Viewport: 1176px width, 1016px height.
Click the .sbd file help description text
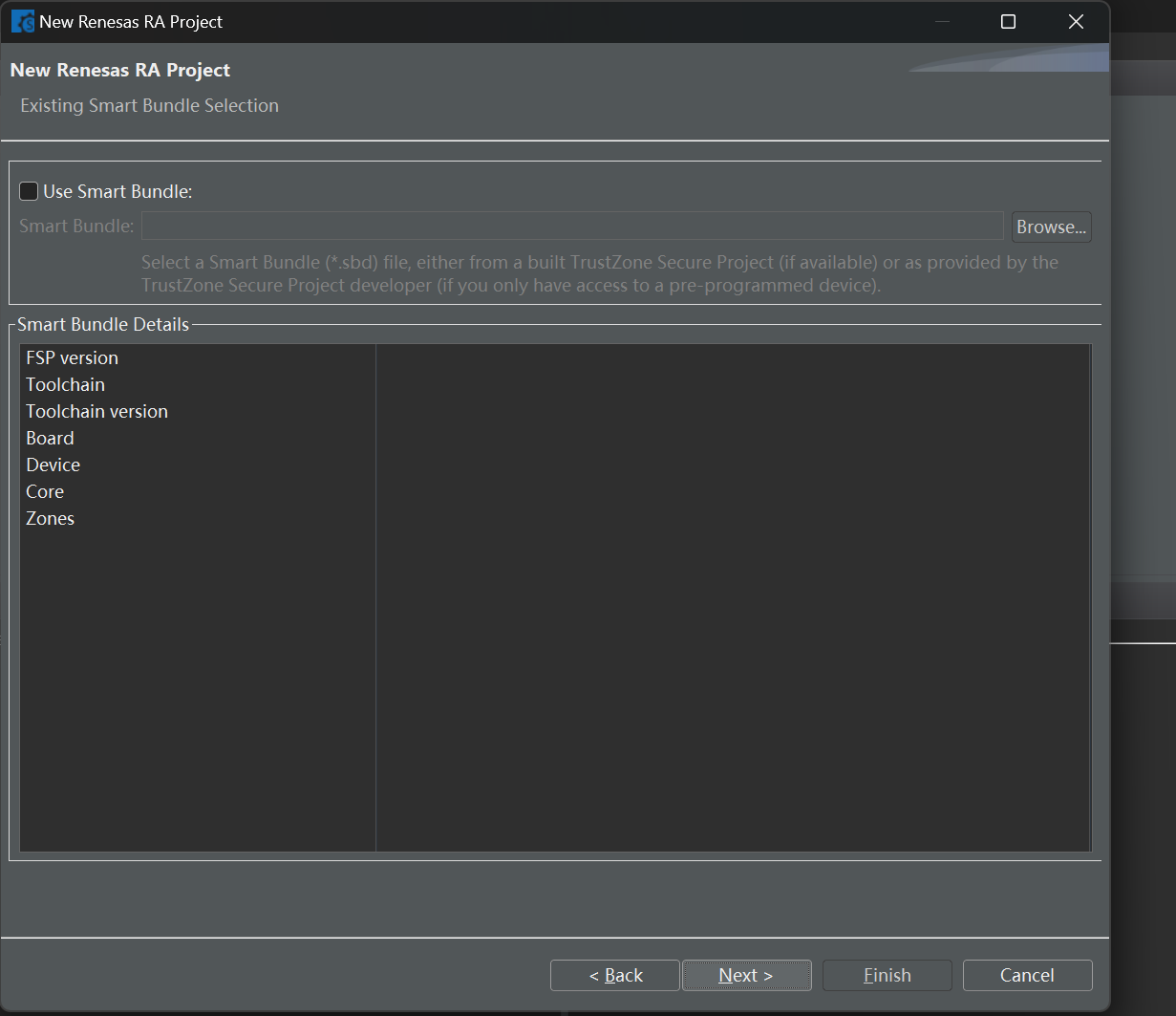click(600, 273)
